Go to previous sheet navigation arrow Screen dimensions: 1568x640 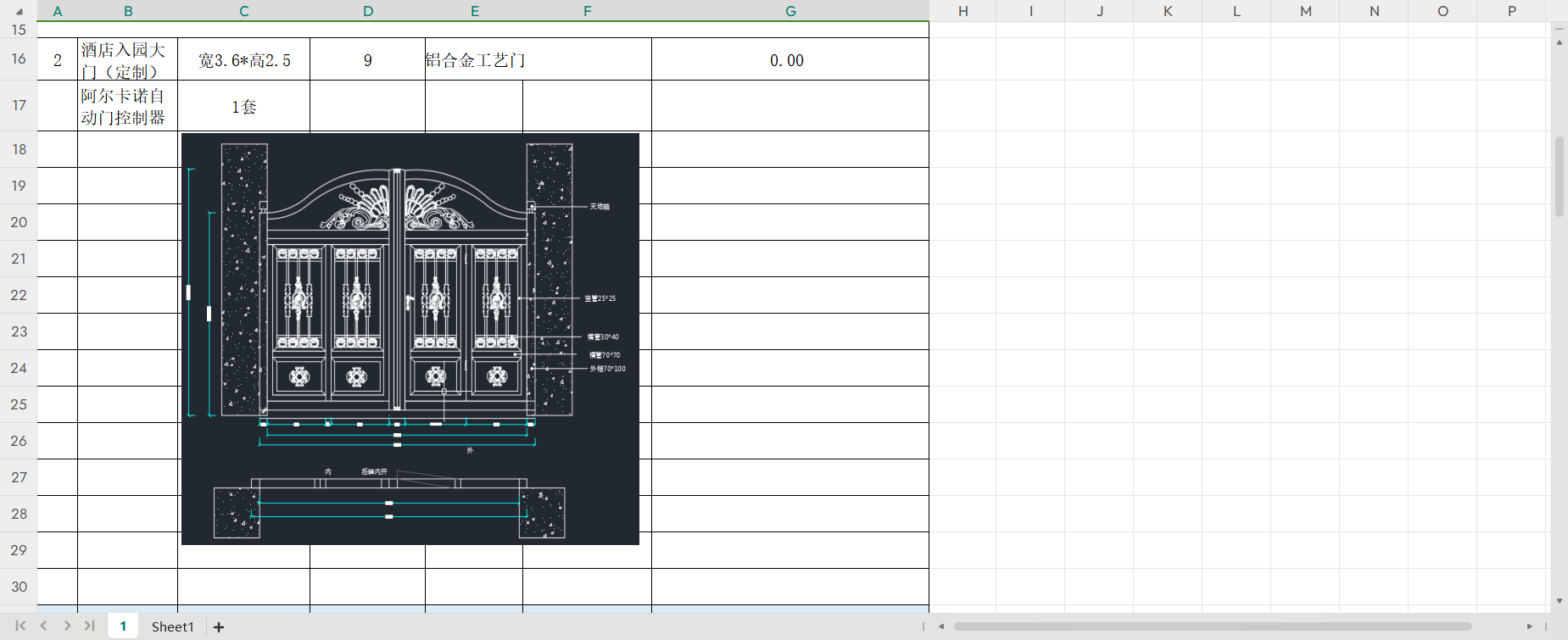point(43,626)
